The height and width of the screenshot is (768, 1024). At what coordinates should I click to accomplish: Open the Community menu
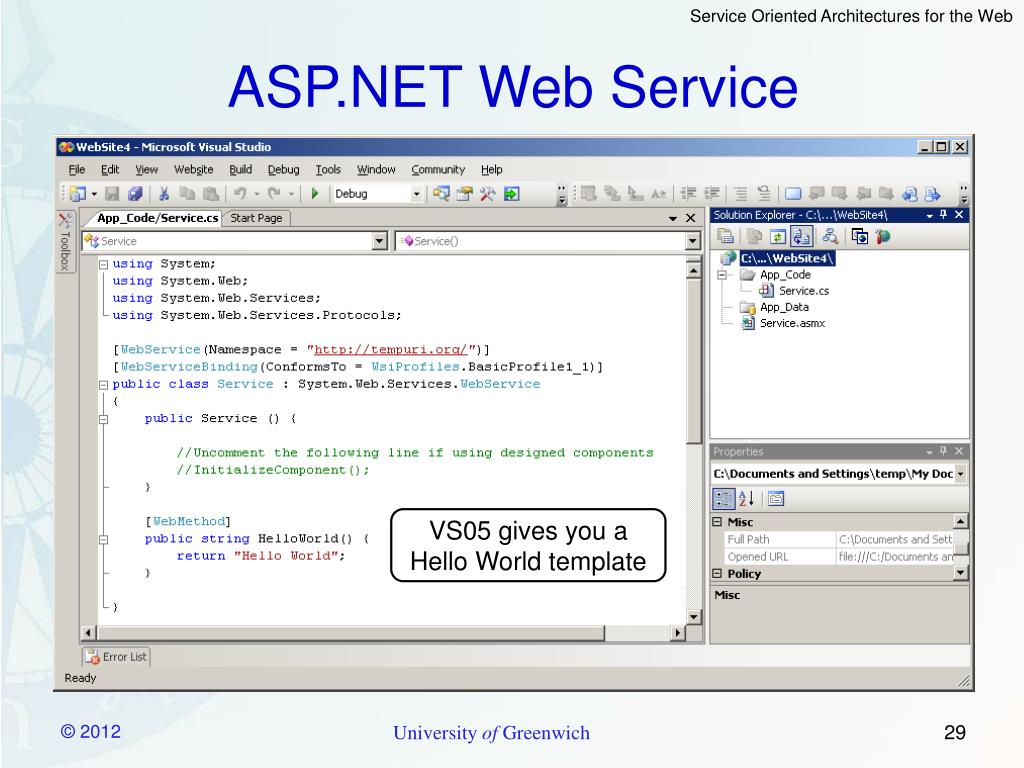pos(438,170)
